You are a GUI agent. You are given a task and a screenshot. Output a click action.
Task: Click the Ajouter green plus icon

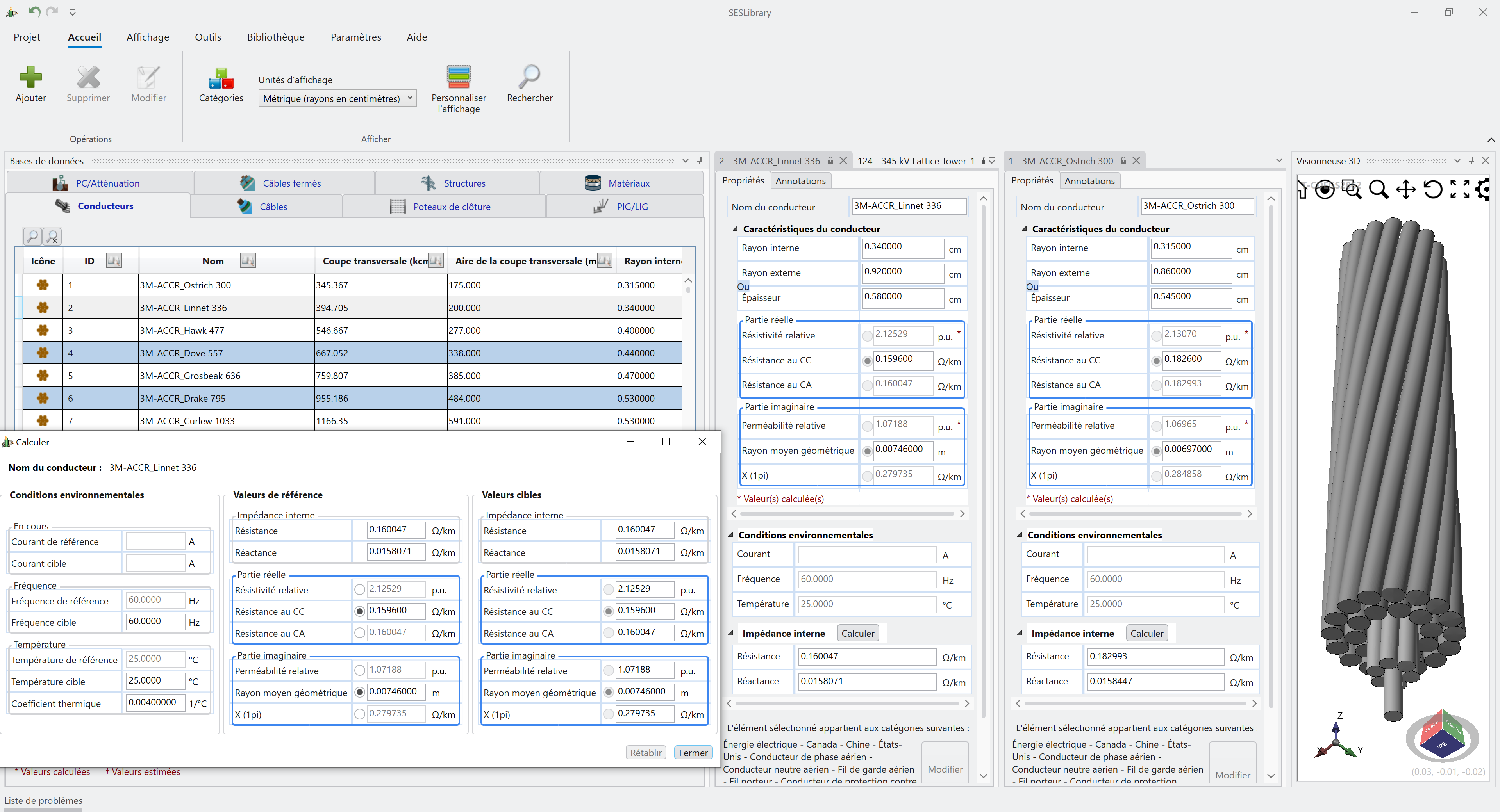(x=30, y=77)
